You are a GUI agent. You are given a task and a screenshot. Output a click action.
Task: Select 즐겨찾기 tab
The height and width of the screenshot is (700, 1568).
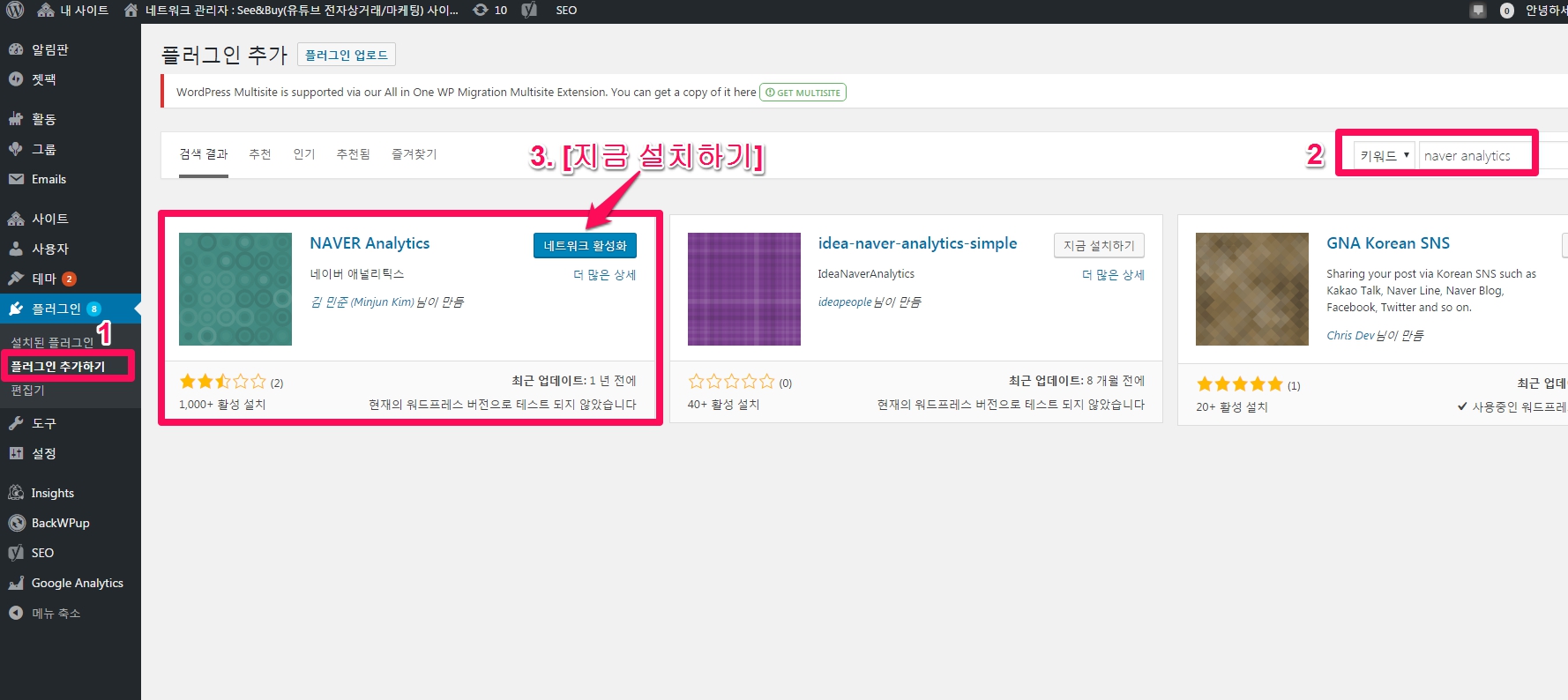[414, 154]
